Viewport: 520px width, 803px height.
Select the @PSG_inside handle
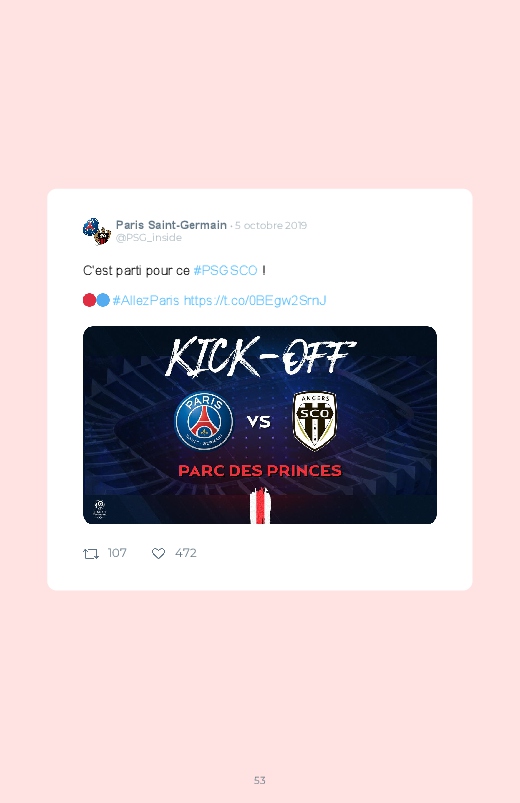pyautogui.click(x=149, y=238)
